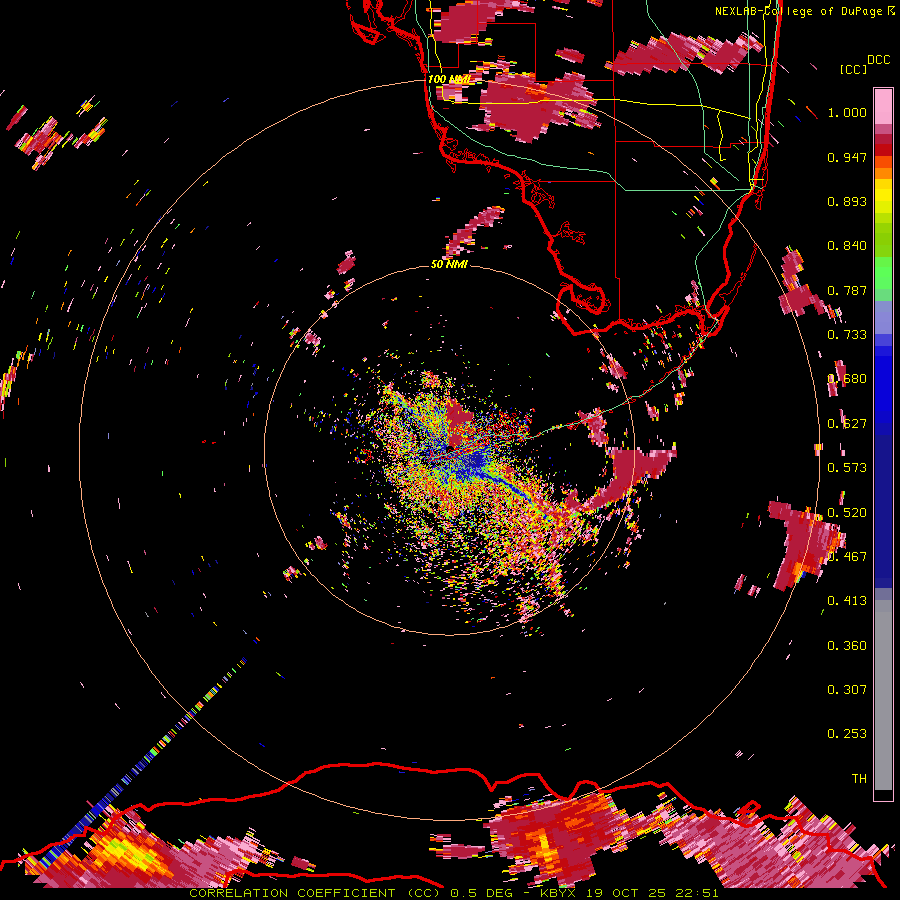The height and width of the screenshot is (900, 900).
Task: Click the 0.5 DEG elevation text in the caption
Action: point(482,893)
